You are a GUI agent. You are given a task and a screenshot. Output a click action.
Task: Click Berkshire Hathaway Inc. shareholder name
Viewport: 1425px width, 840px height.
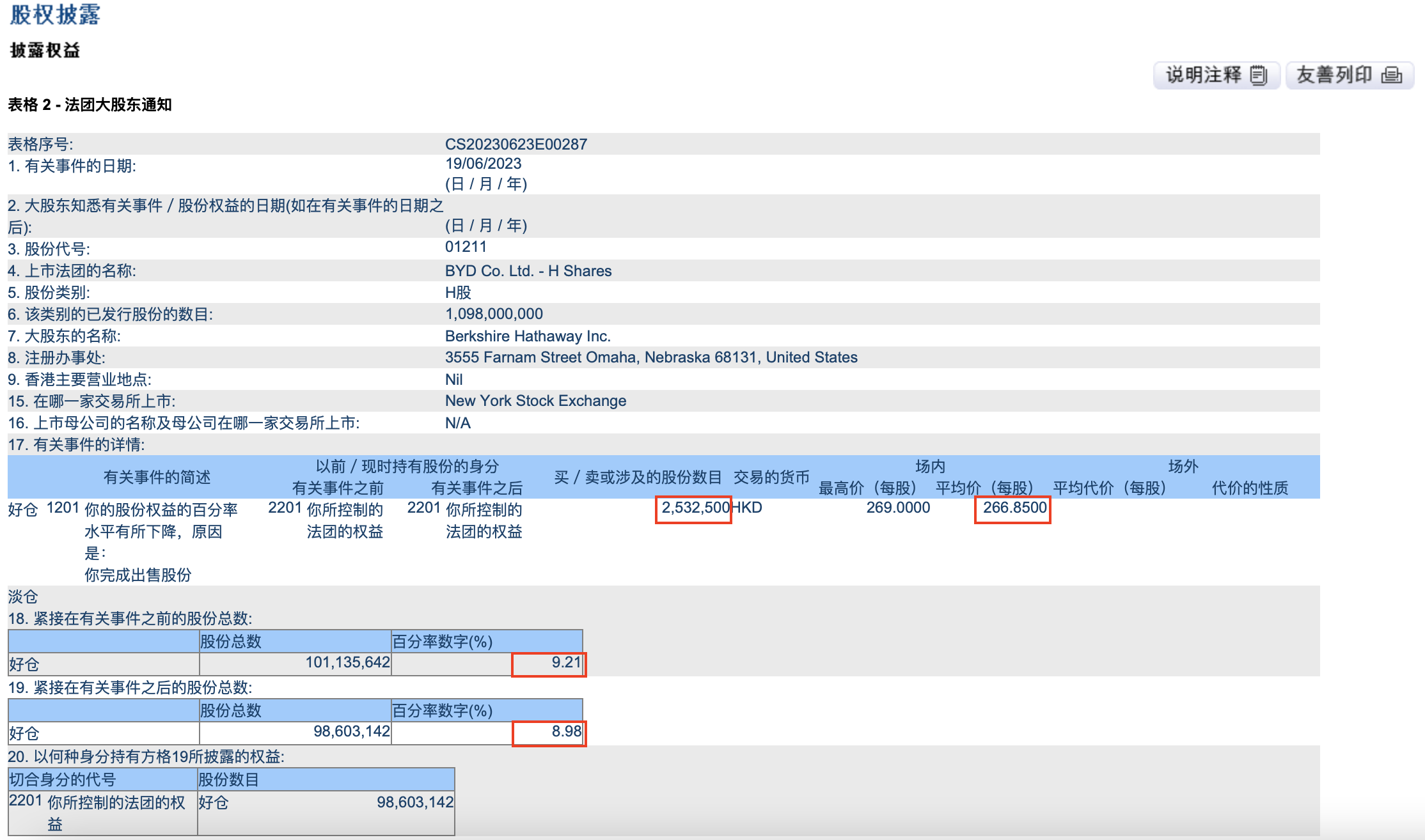tap(527, 336)
